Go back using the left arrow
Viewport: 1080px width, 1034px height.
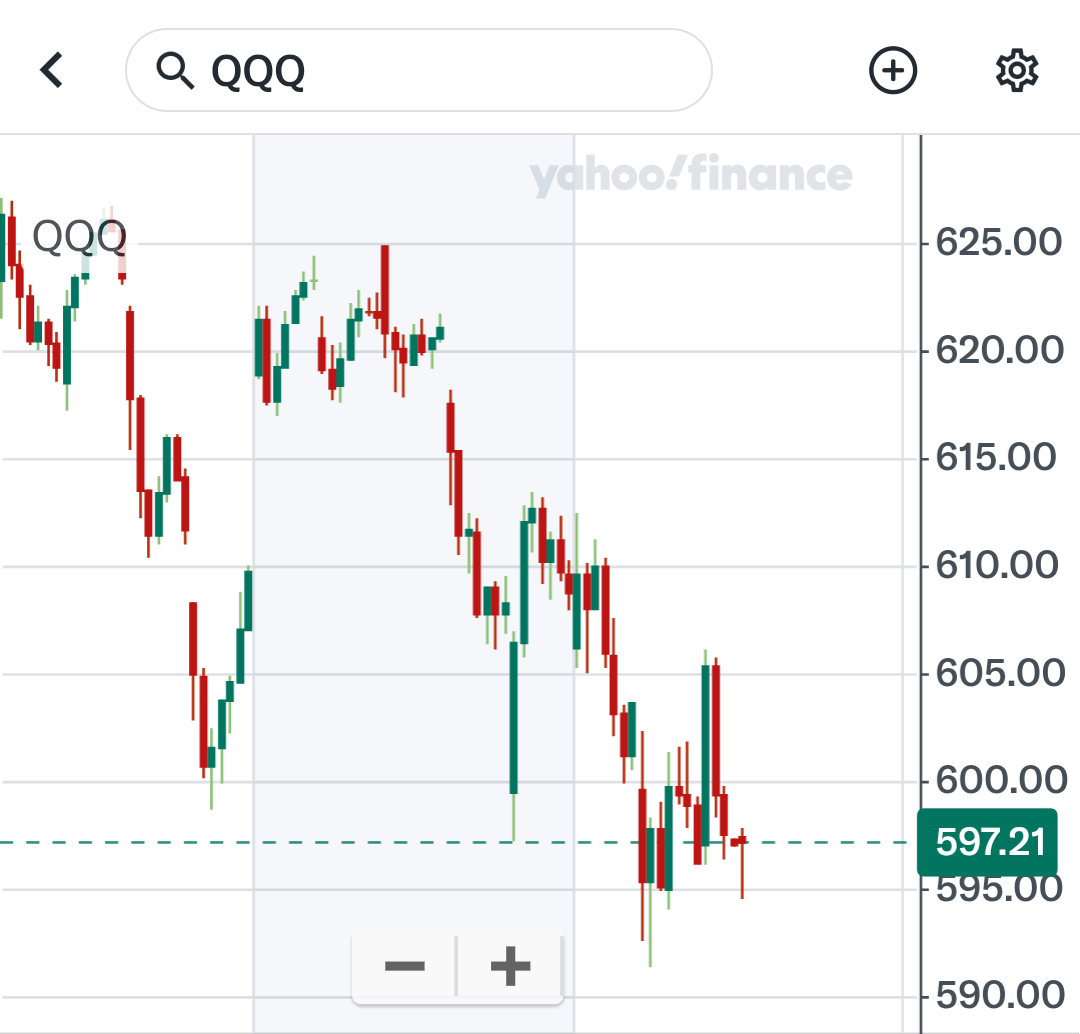coord(52,70)
